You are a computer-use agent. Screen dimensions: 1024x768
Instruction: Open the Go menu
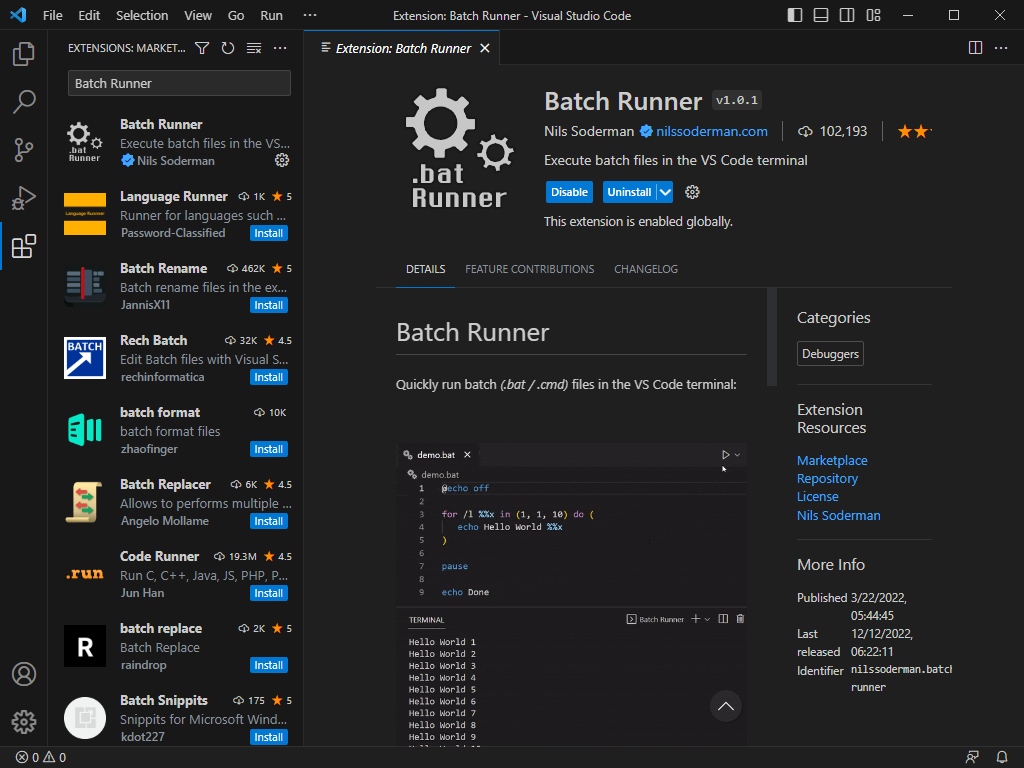(x=236, y=15)
